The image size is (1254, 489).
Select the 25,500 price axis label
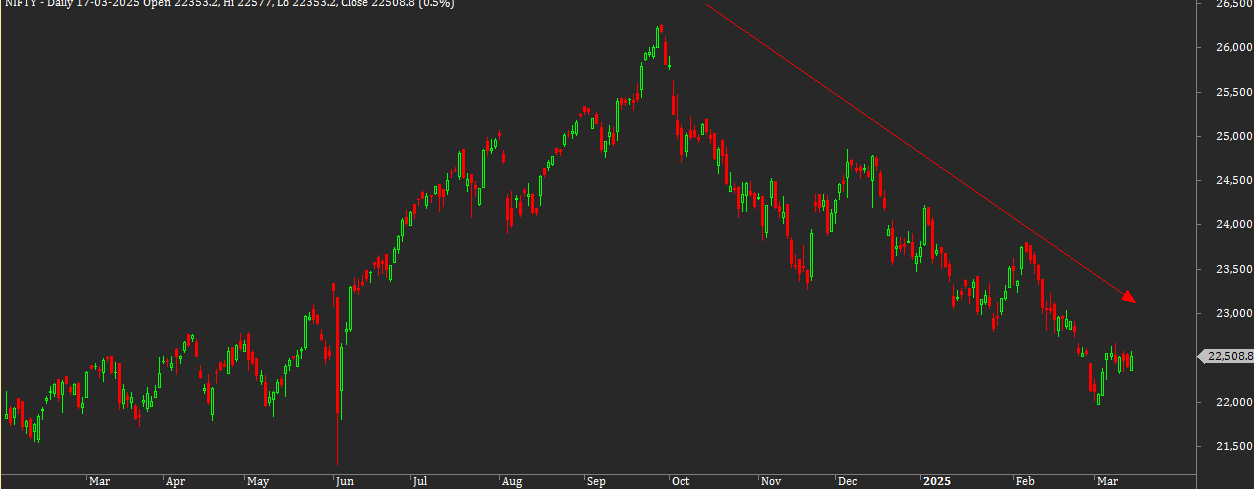coord(1233,92)
